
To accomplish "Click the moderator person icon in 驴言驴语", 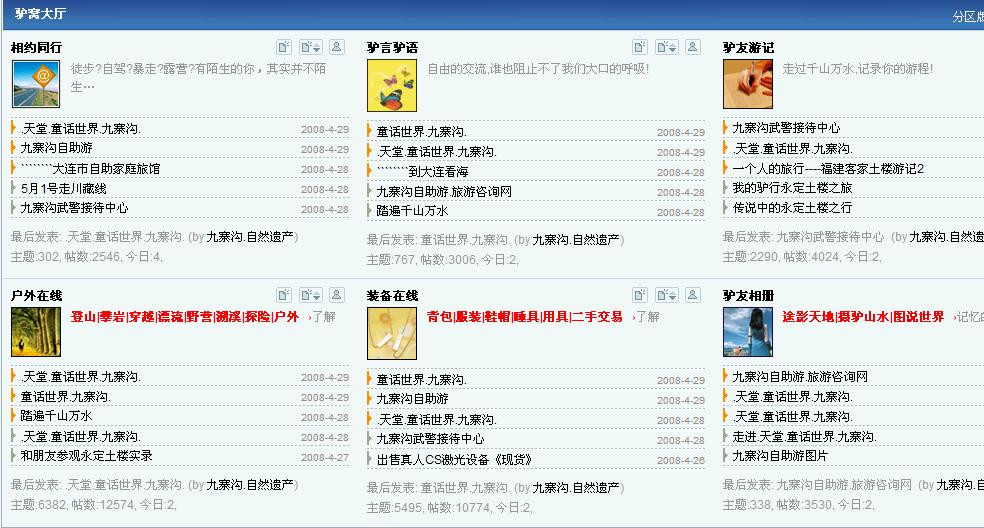I will (x=693, y=47).
